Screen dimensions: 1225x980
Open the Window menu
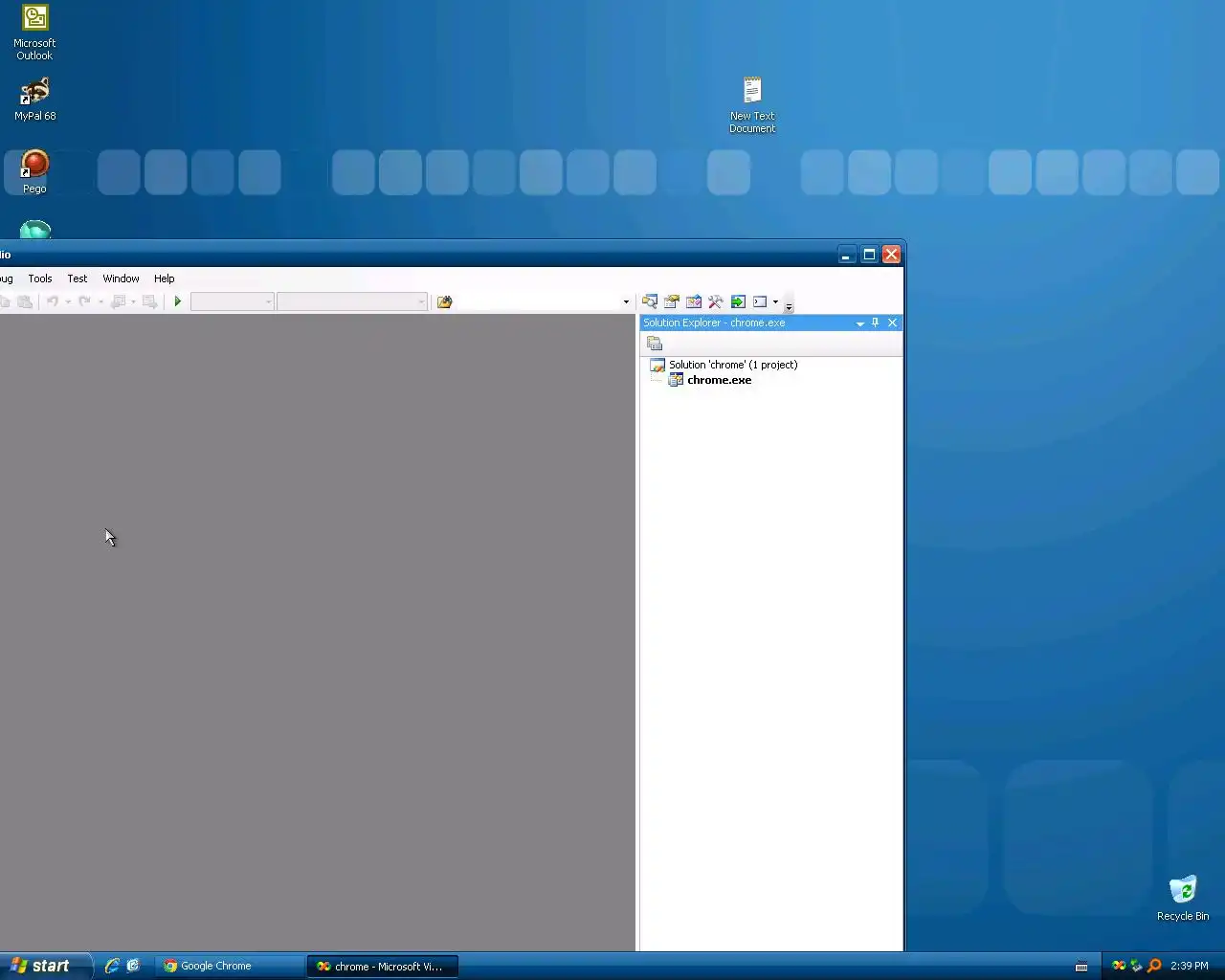click(x=121, y=278)
